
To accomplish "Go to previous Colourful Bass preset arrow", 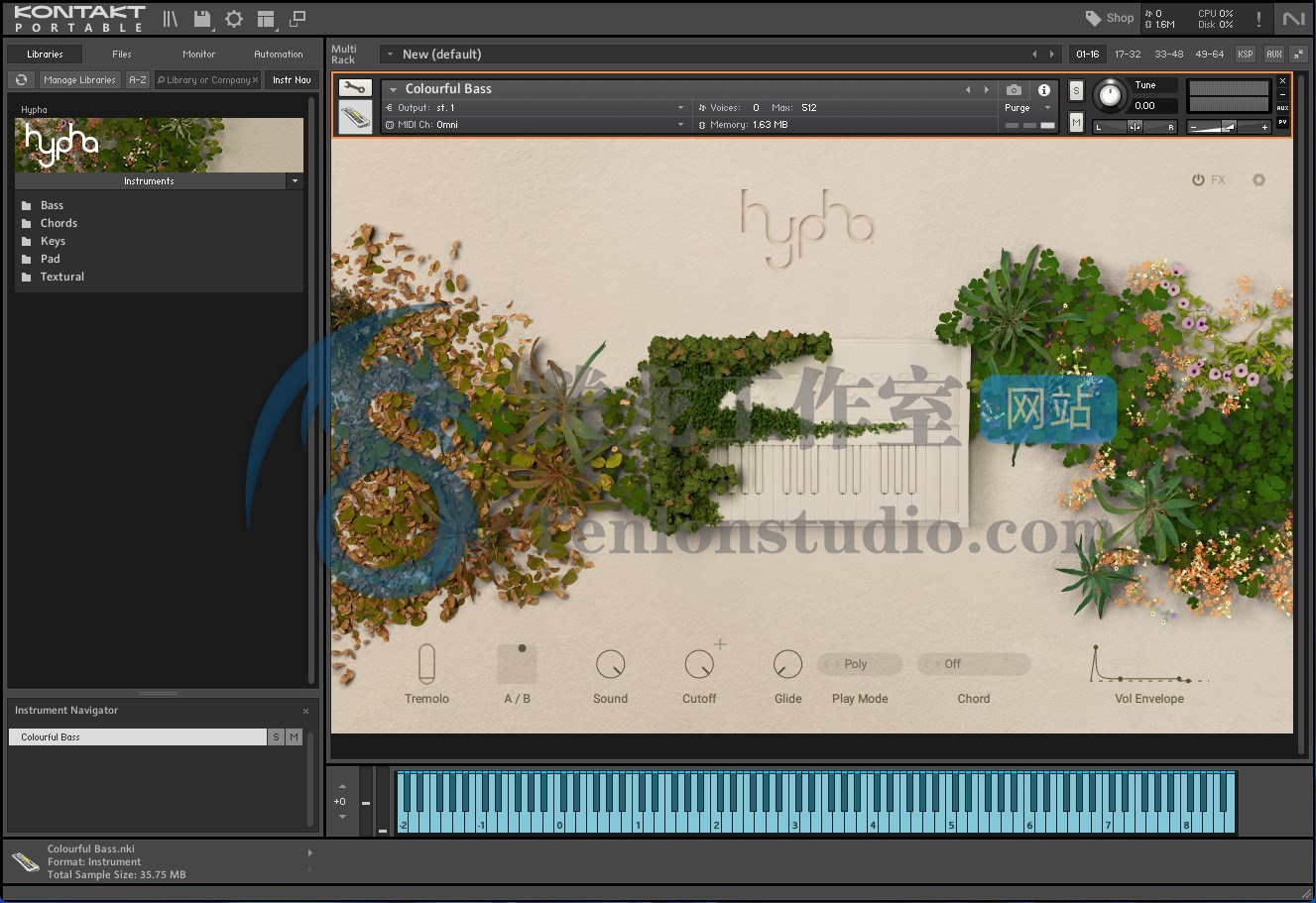I will 969,89.
